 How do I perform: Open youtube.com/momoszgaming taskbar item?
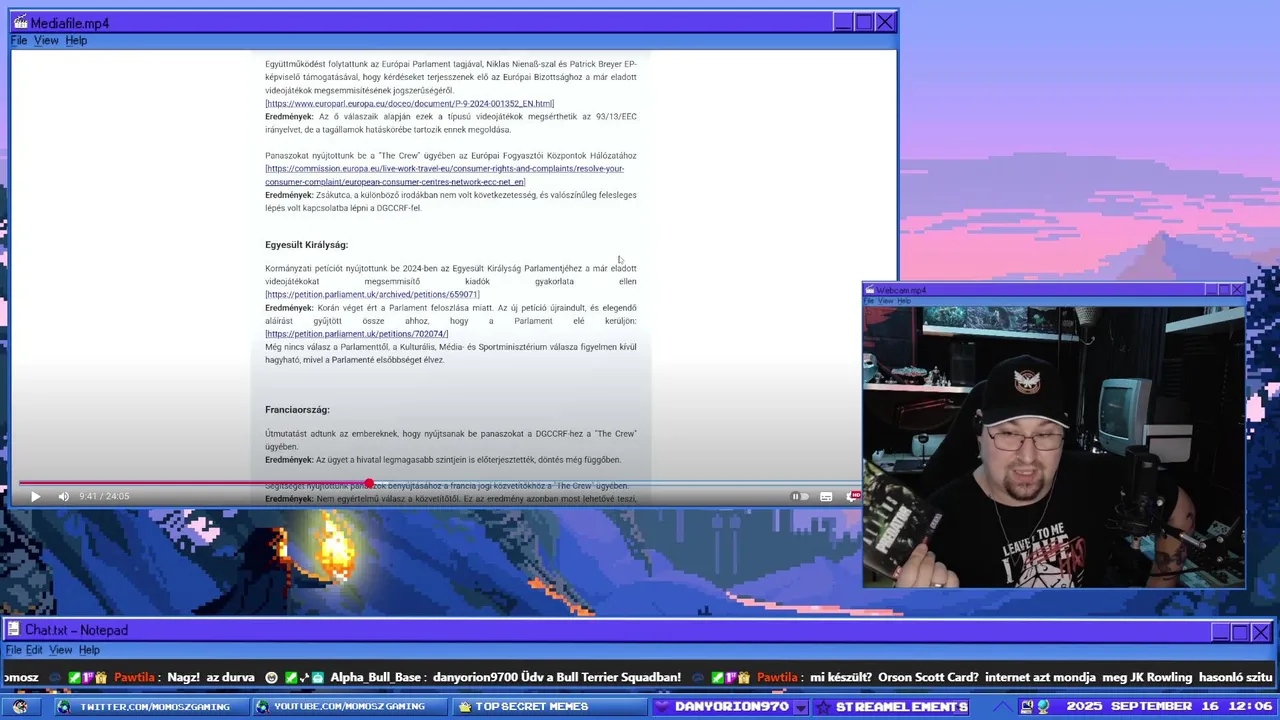(x=348, y=707)
